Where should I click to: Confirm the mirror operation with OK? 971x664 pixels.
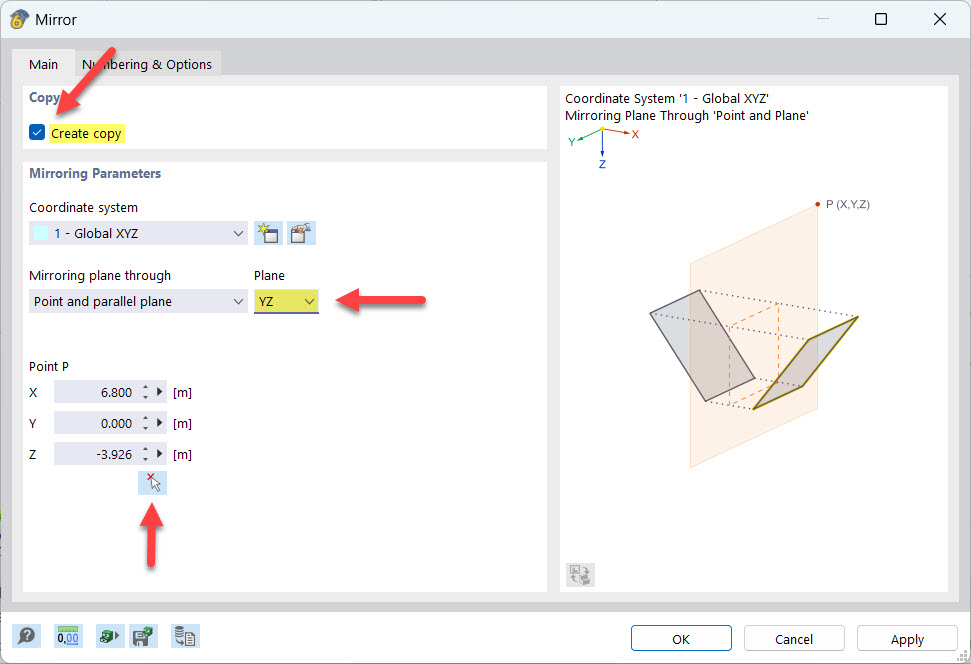pyautogui.click(x=681, y=638)
